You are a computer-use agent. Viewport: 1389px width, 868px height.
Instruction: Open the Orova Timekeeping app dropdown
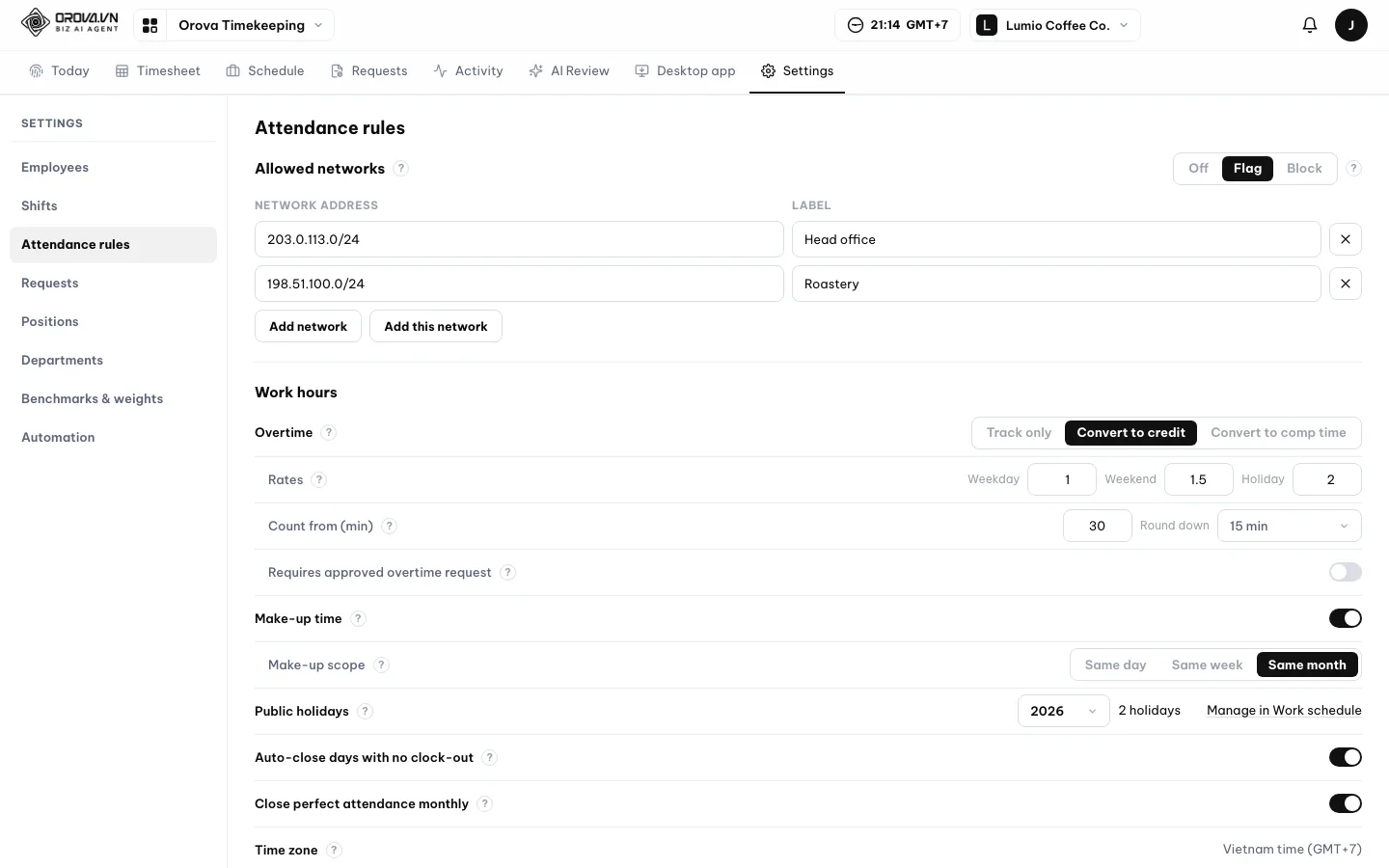tap(250, 25)
